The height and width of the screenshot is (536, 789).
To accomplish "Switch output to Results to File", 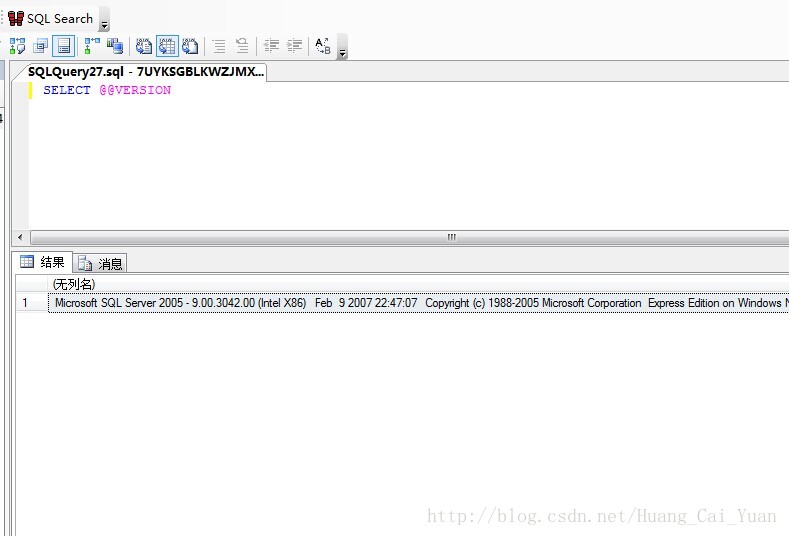I will (x=190, y=46).
